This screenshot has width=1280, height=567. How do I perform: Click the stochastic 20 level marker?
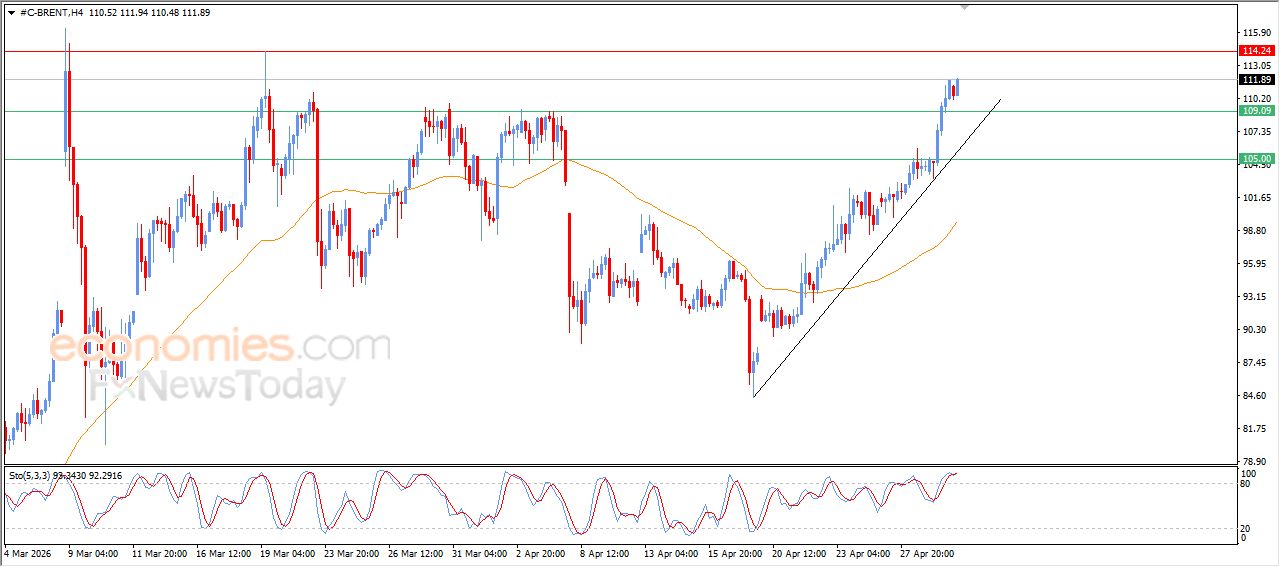[x=1247, y=528]
